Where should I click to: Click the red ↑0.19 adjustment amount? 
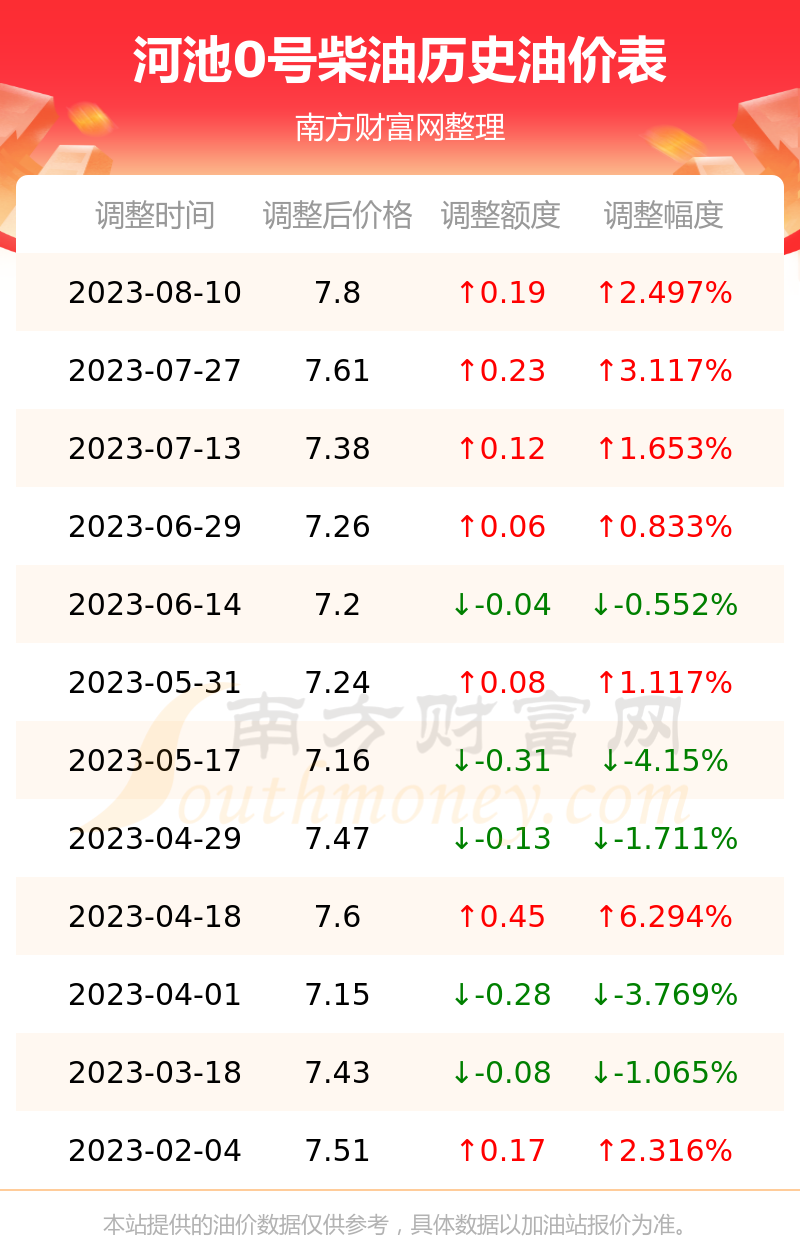pos(501,293)
